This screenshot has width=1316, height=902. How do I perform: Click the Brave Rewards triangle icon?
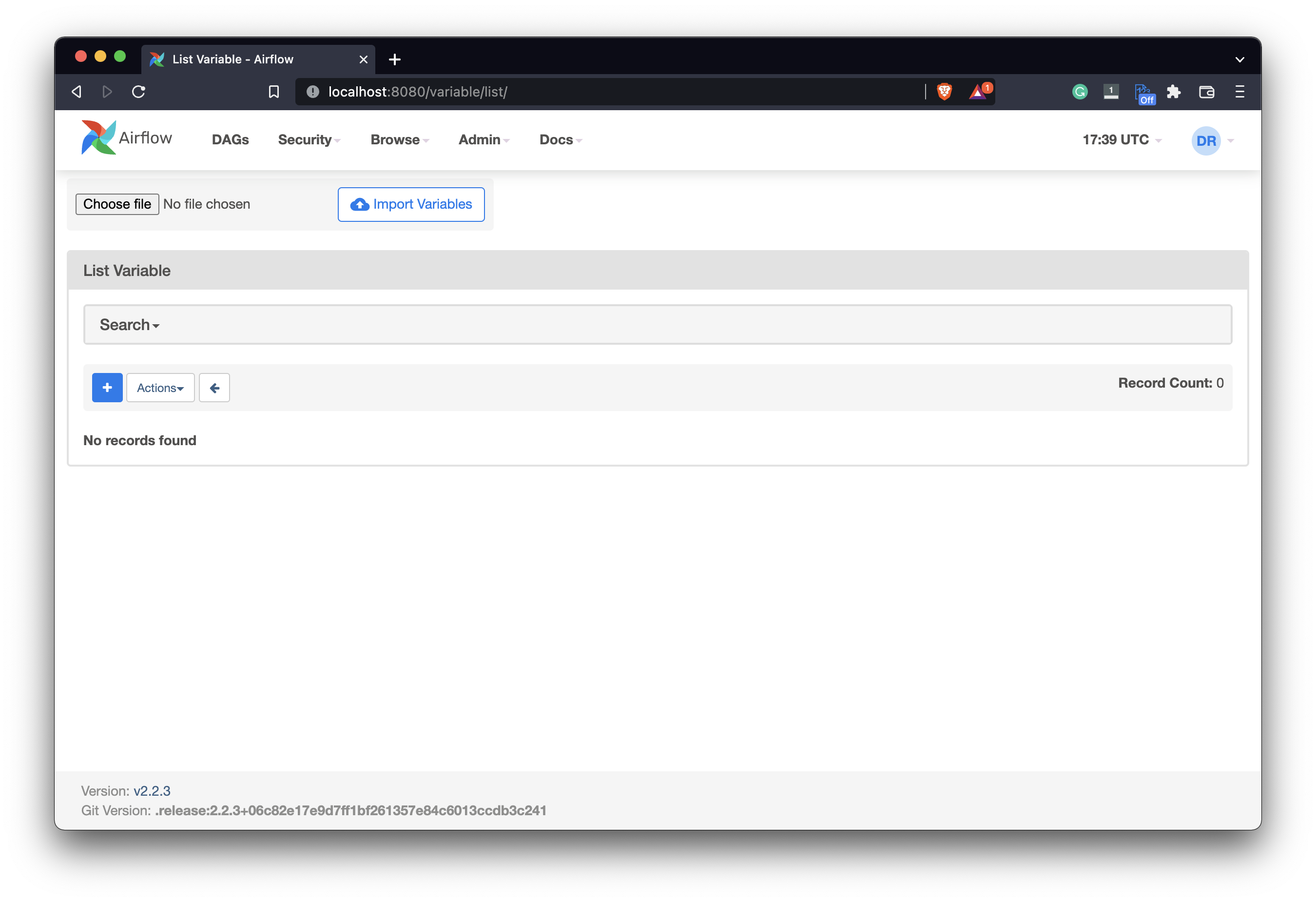click(x=978, y=92)
